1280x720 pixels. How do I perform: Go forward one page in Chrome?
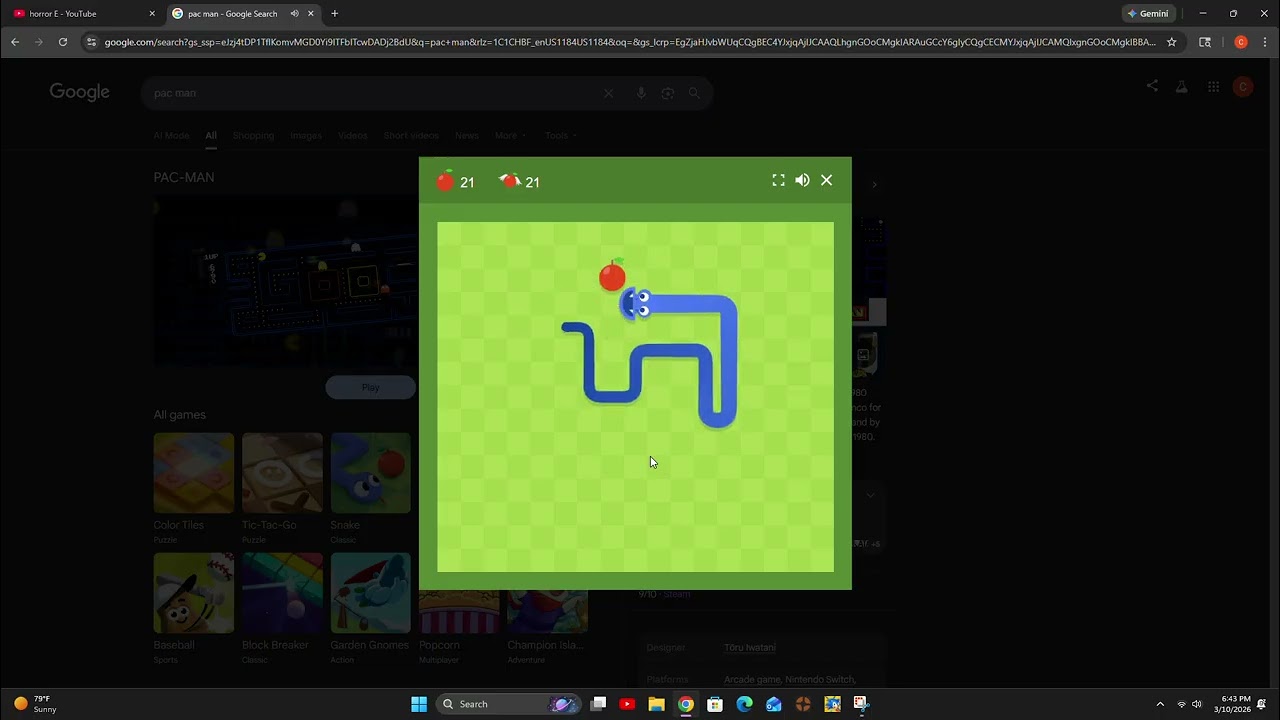click(x=39, y=42)
